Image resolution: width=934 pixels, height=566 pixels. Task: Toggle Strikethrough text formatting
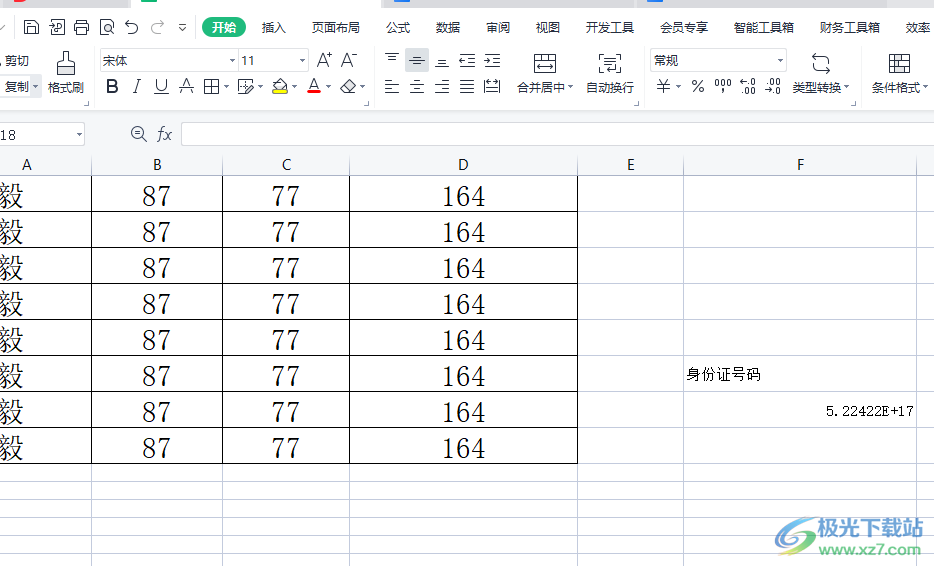186,87
